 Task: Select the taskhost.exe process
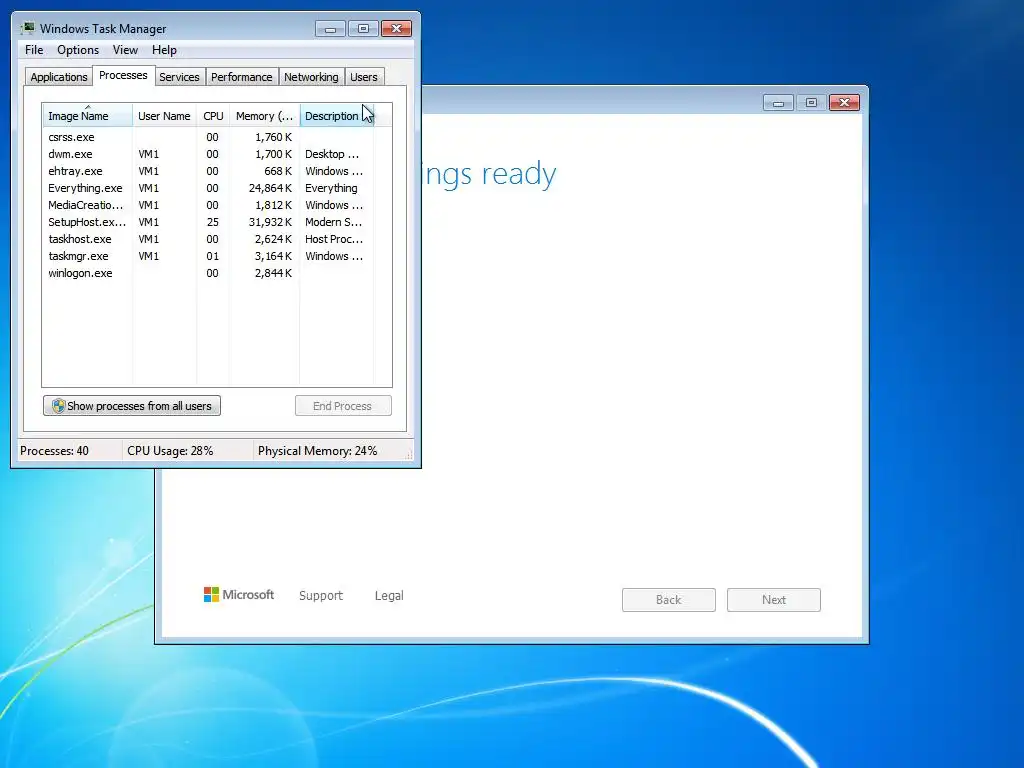pos(208,239)
